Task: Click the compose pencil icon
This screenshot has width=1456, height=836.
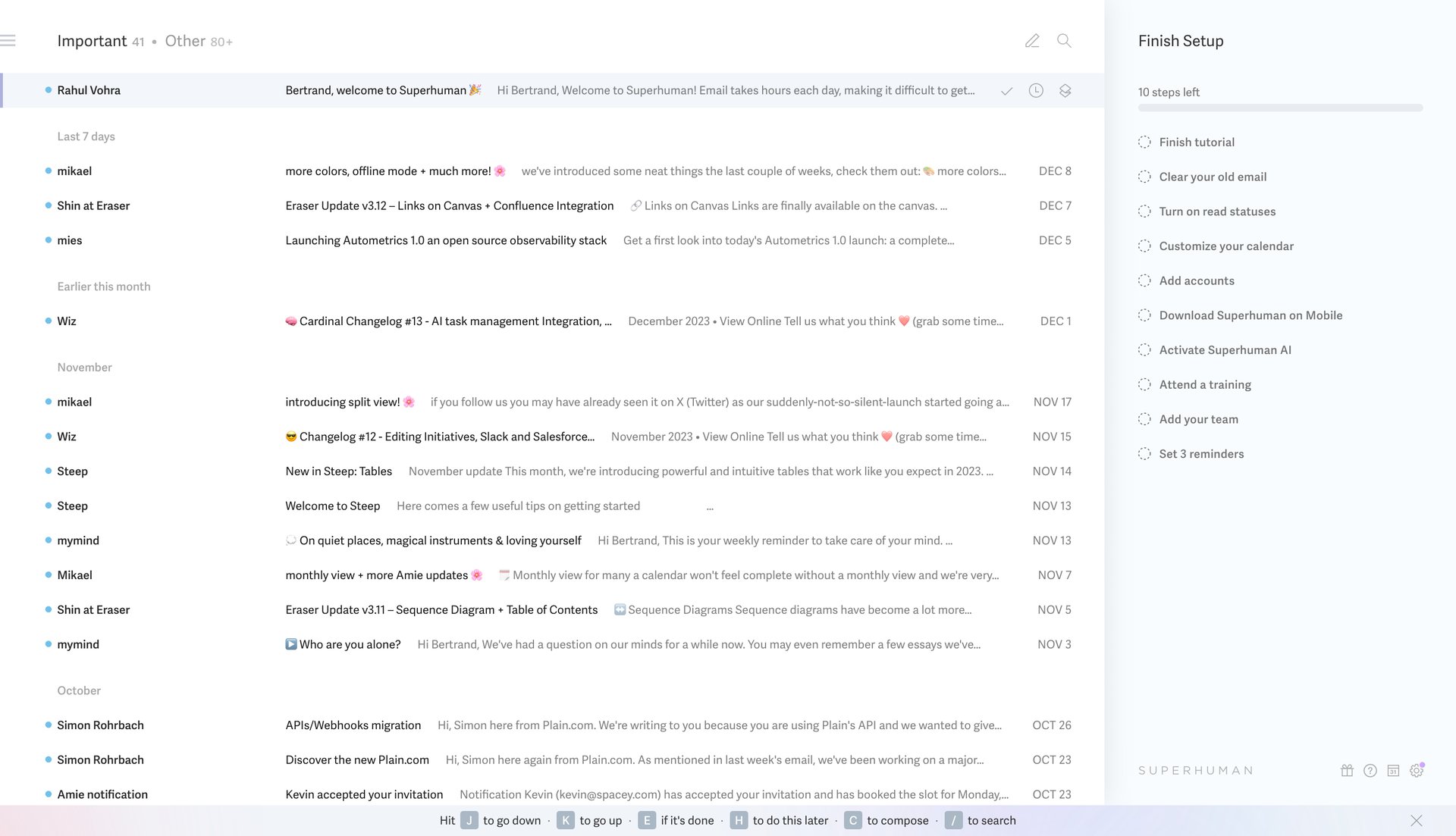Action: 1032,41
